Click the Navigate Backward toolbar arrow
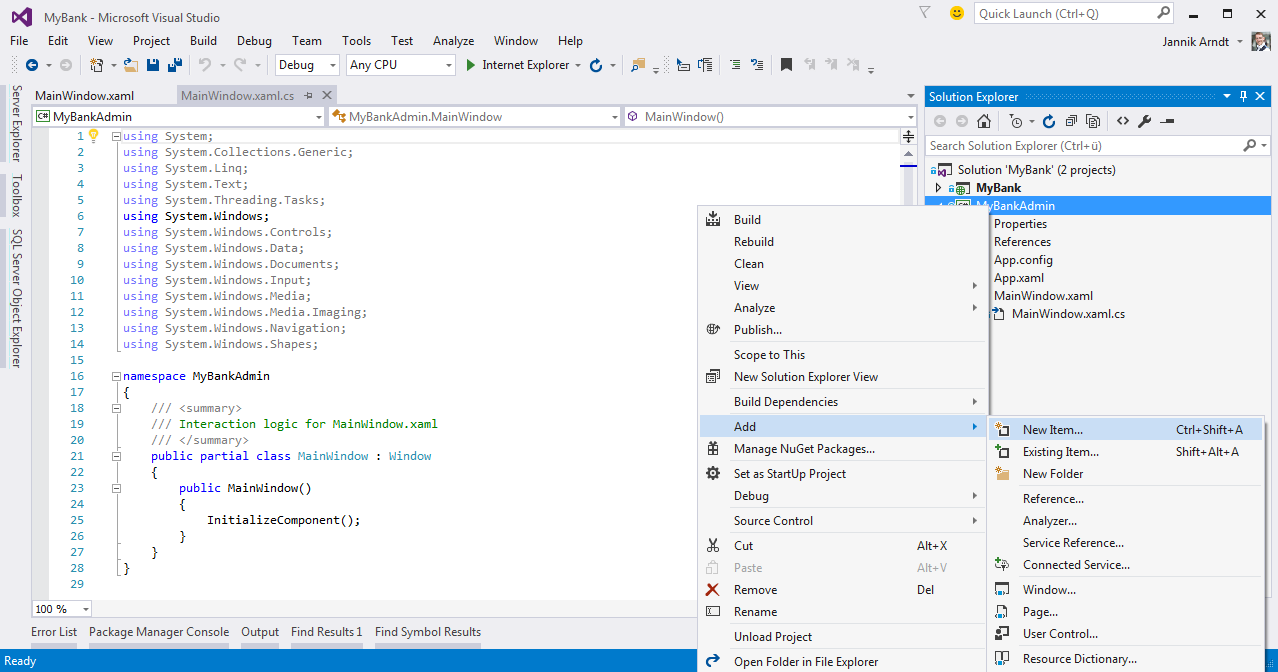This screenshot has width=1278, height=672. 31,65
